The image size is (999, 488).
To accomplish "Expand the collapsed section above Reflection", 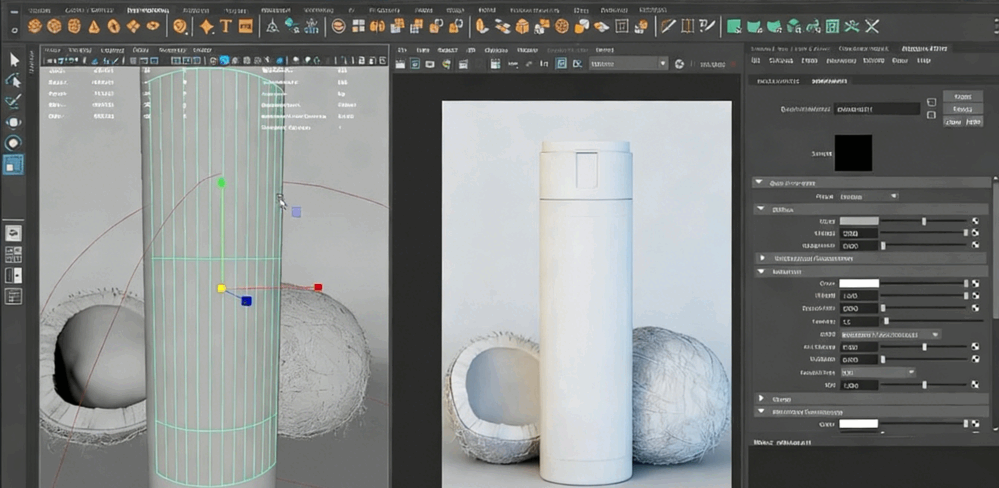I will (761, 258).
